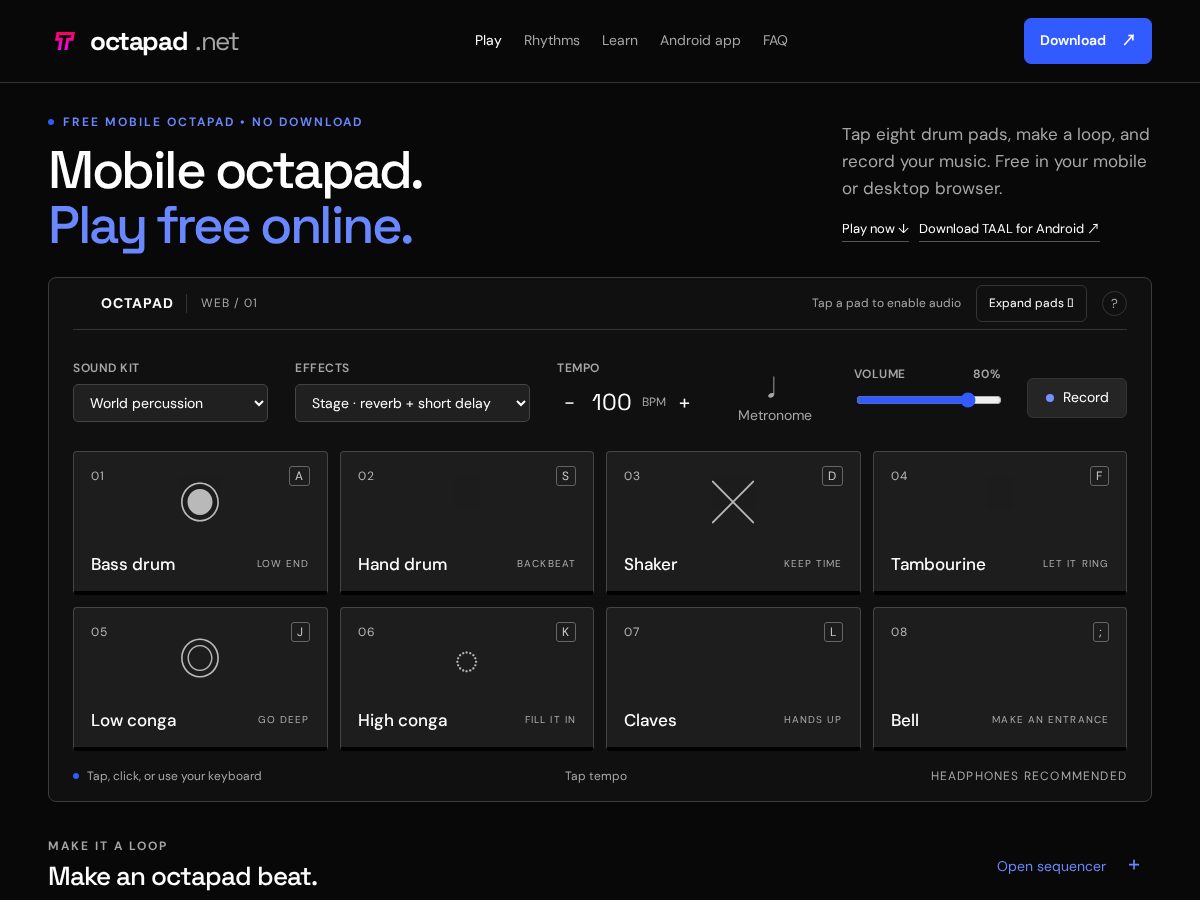Click 'Tap, click, or use your keyboard' hint
The image size is (1200, 900).
[x=174, y=776]
